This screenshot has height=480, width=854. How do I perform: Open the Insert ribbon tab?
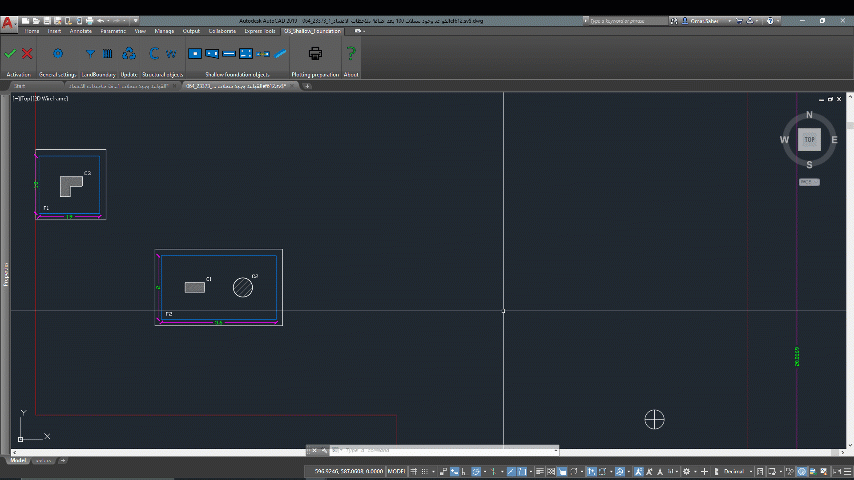54,31
